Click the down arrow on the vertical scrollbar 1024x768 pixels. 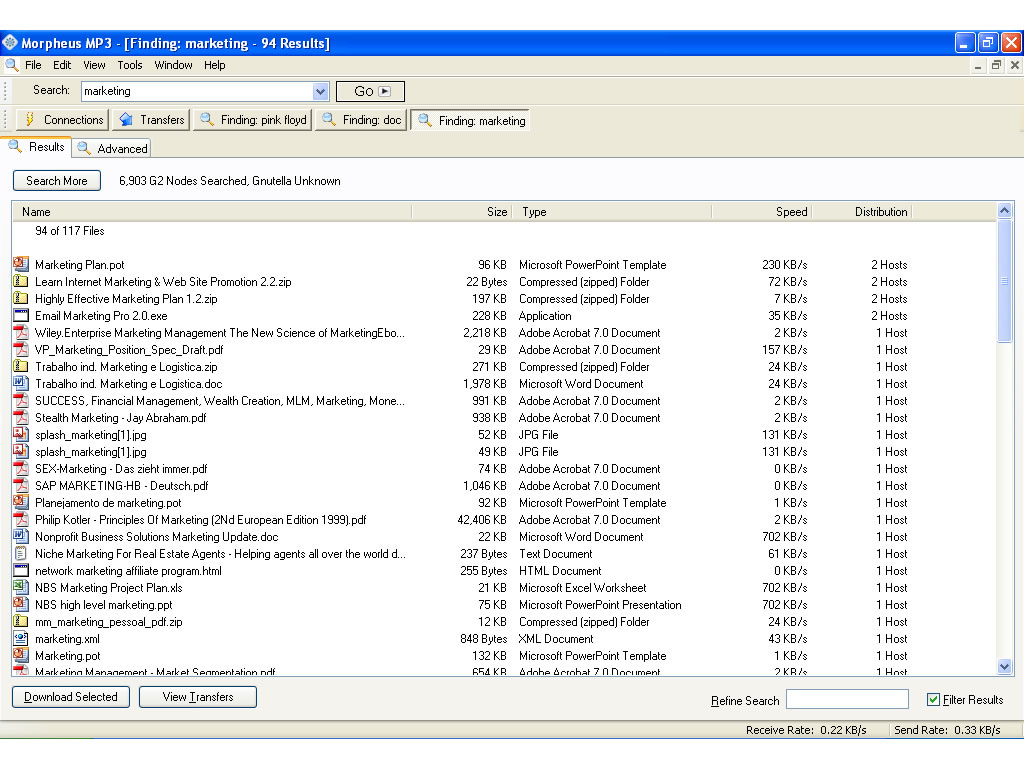(x=1004, y=666)
